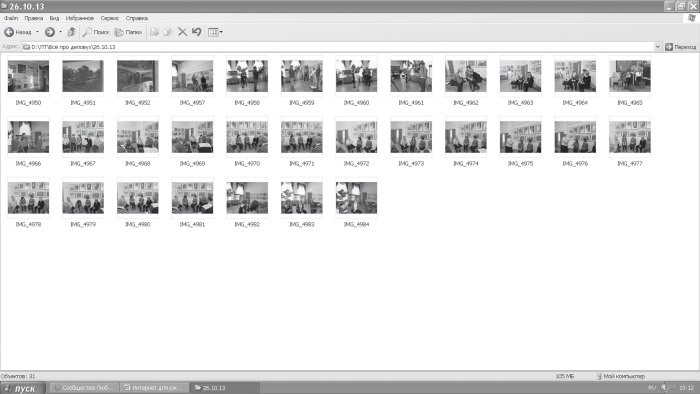The width and height of the screenshot is (700, 394).
Task: Select thumbnail IMG_4957
Action: pos(192,76)
